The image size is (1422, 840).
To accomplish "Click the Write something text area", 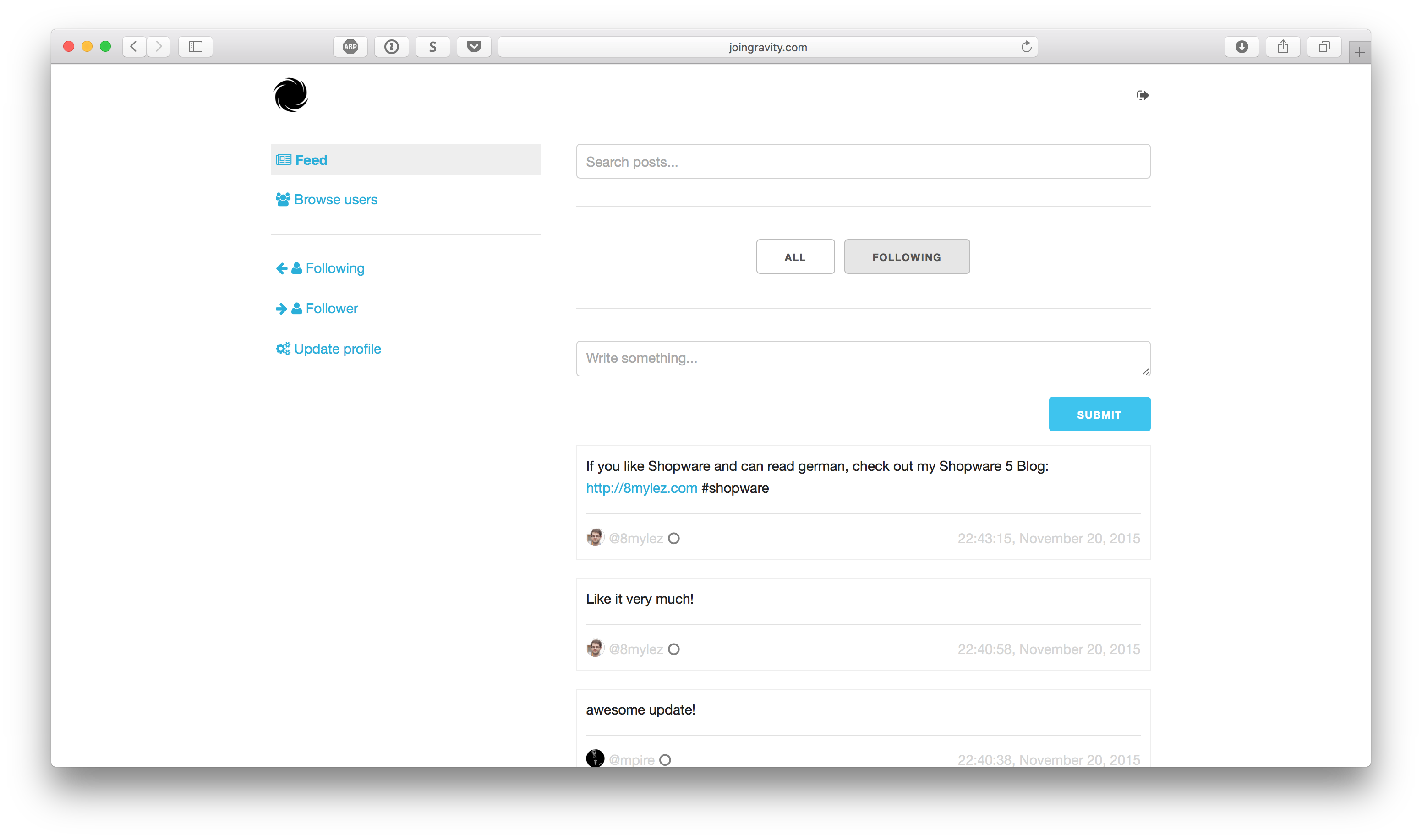I will [x=863, y=358].
